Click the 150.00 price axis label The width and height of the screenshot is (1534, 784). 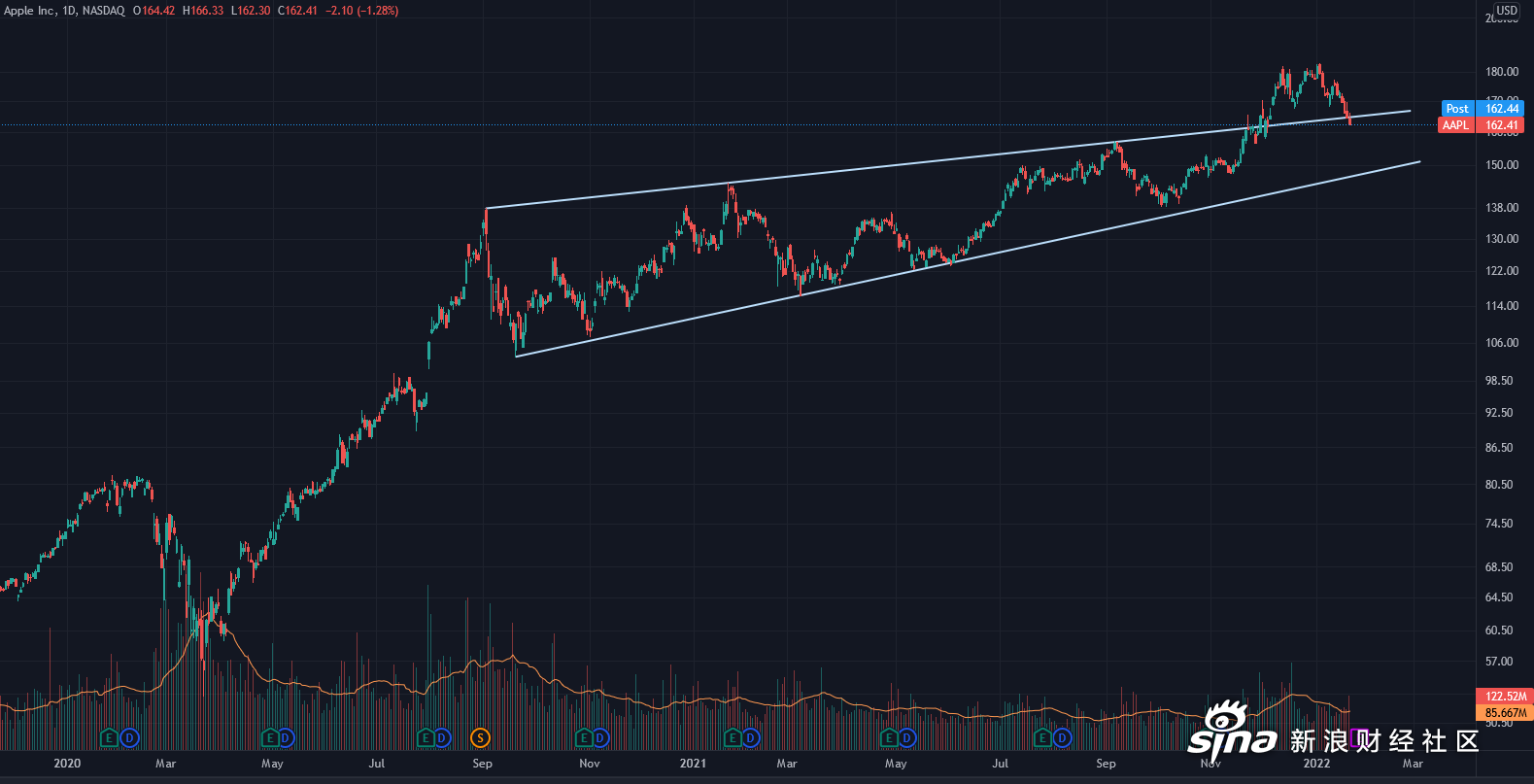1502,165
